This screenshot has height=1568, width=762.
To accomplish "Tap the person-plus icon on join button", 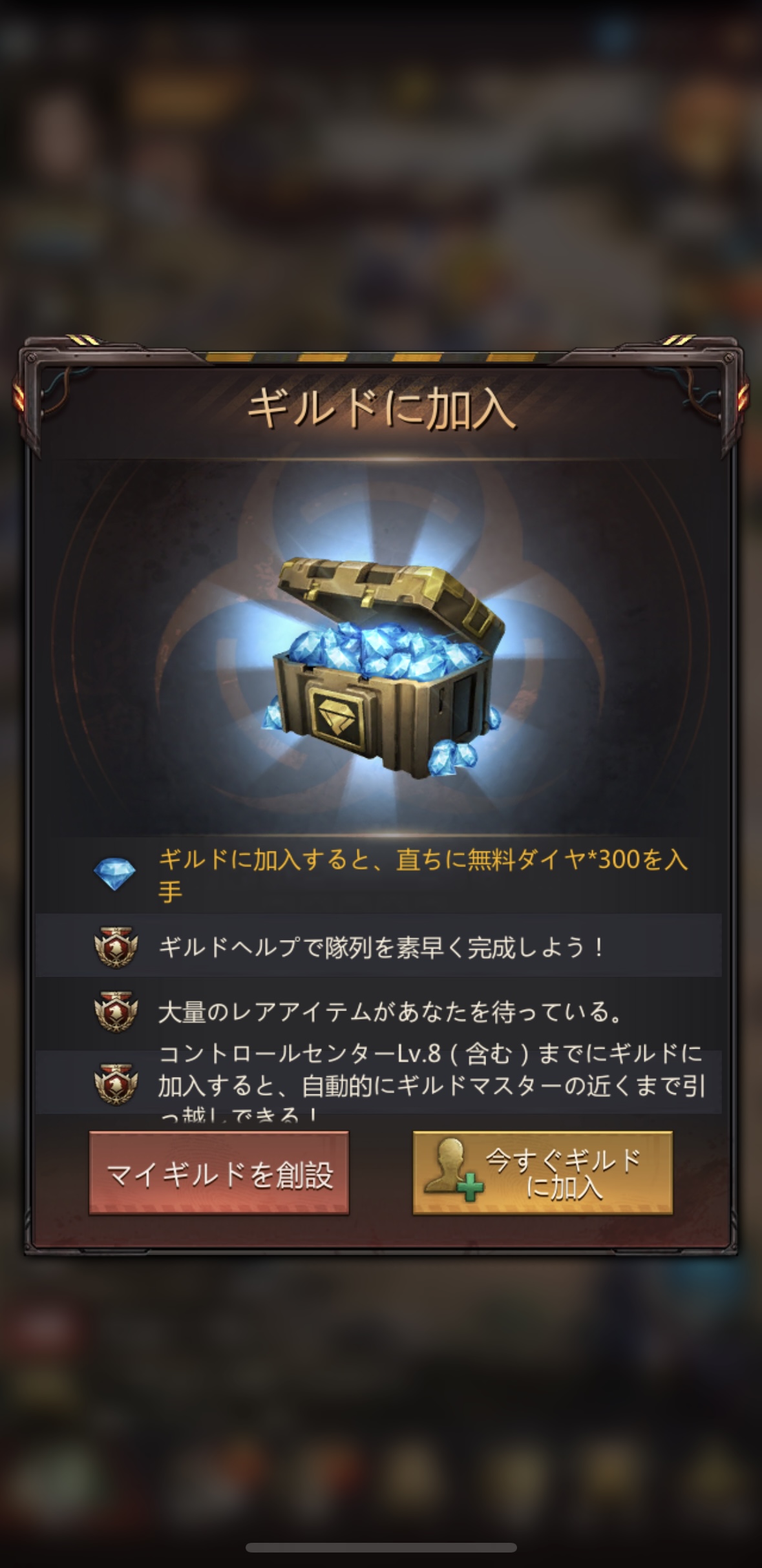I will [x=453, y=1170].
